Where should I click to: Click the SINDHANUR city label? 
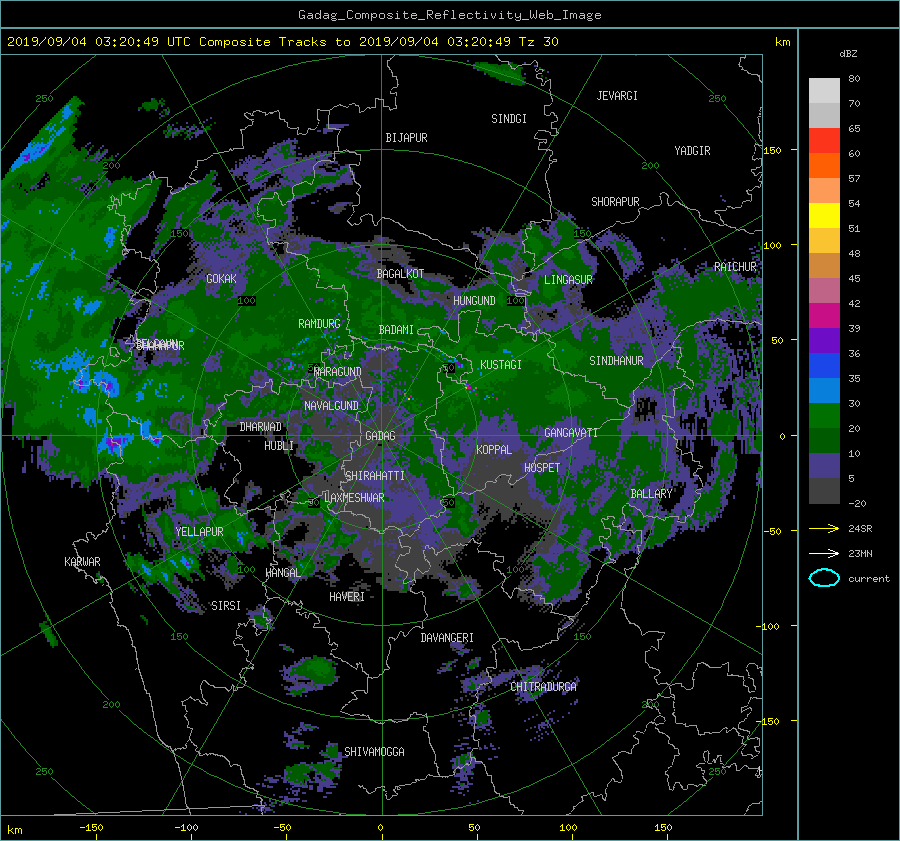click(616, 361)
